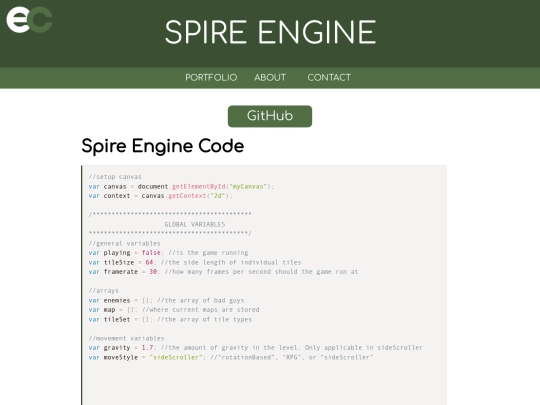This screenshot has width=540, height=405.
Task: Open the CONTACT navigation link
Action: (329, 77)
